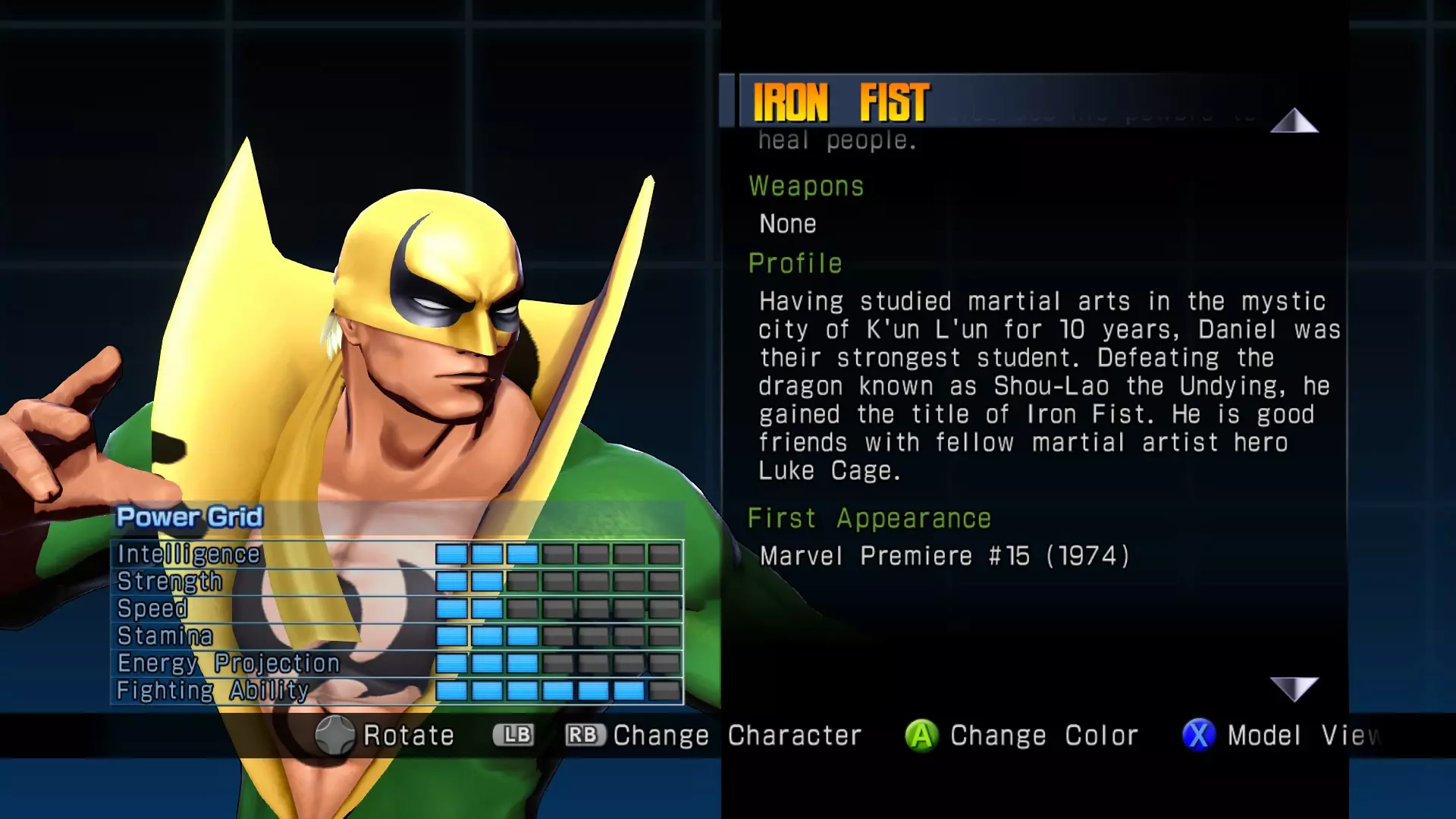Click the scroll down arrow in profile panel
Image resolution: width=1456 pixels, height=819 pixels.
pos(1294,689)
